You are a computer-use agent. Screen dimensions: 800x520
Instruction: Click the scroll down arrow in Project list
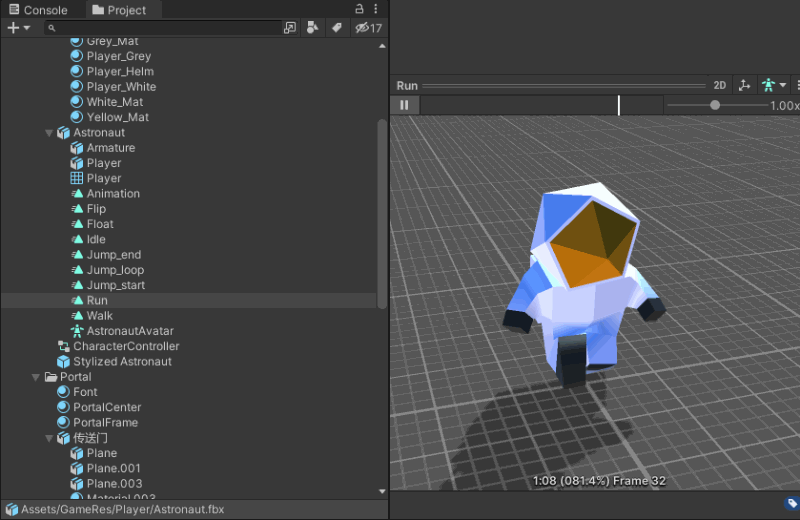coord(382,491)
